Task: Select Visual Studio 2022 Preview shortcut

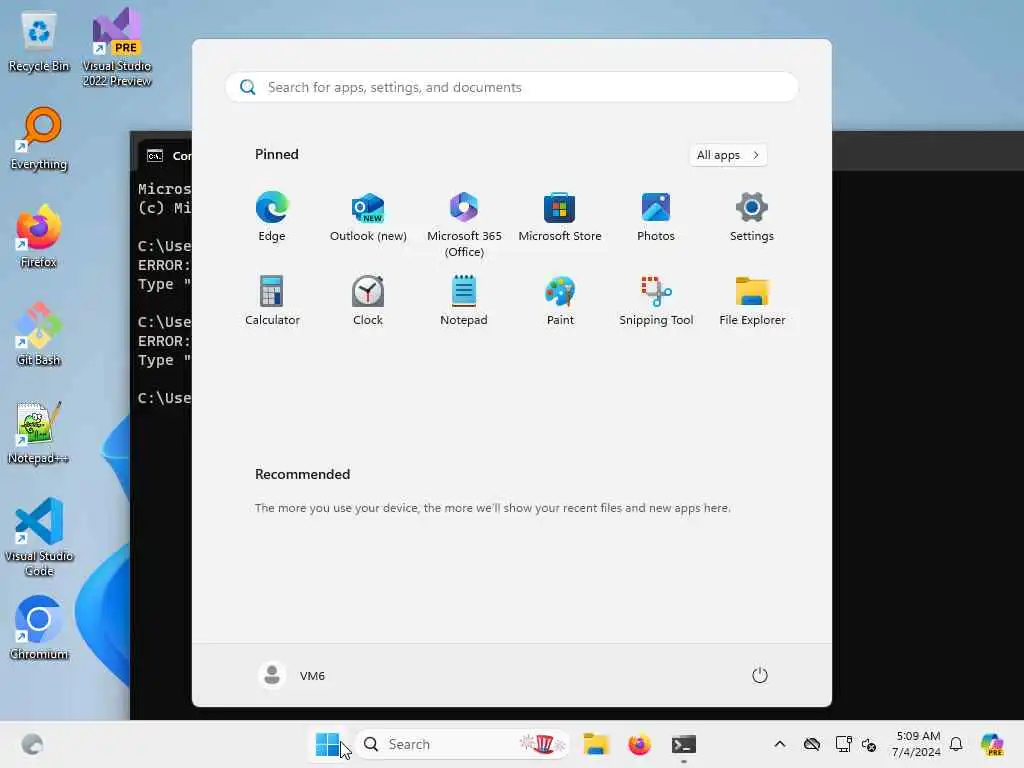Action: tap(117, 47)
